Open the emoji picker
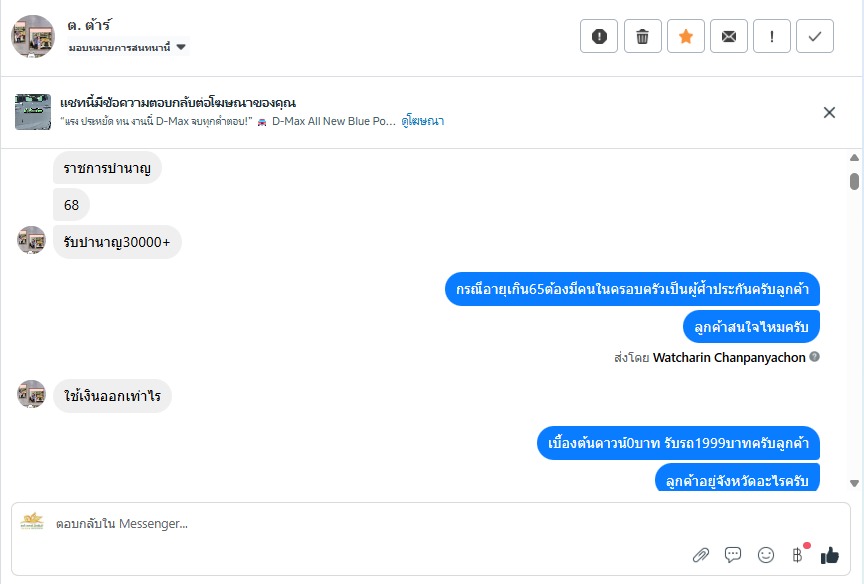Screen dimensions: 864x584 tap(766, 554)
